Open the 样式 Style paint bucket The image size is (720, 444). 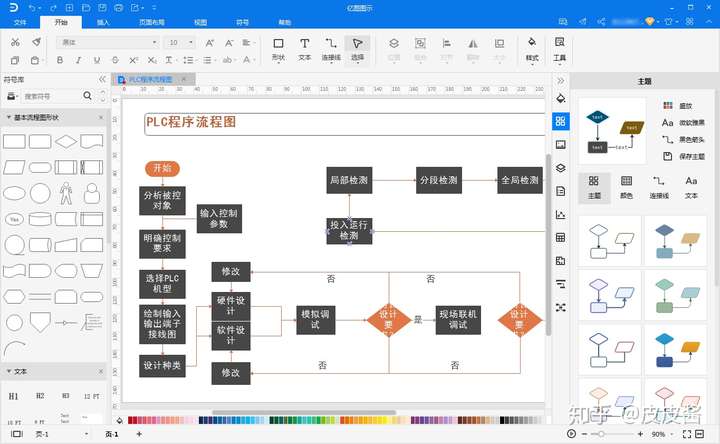pos(532,50)
